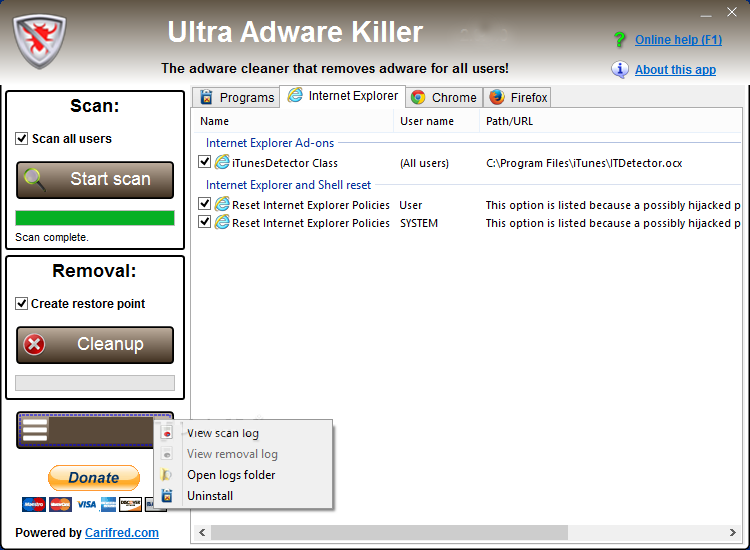Image resolution: width=750 pixels, height=550 pixels.
Task: Click IE icon in the User policies row
Action: click(222, 204)
